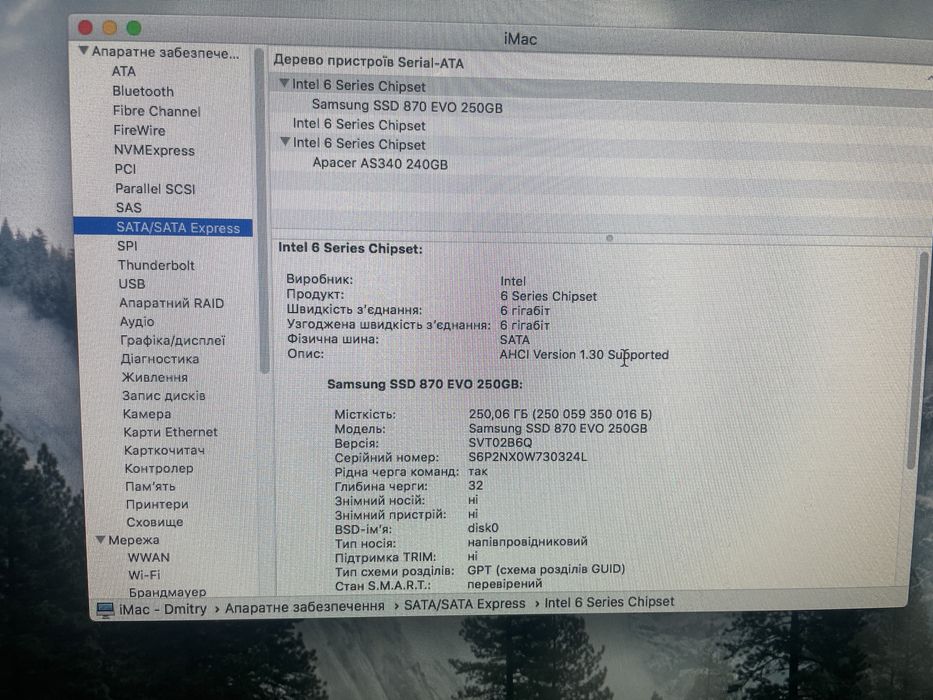Click the Дерево пристроїв Serial-ATA column header

(x=368, y=61)
